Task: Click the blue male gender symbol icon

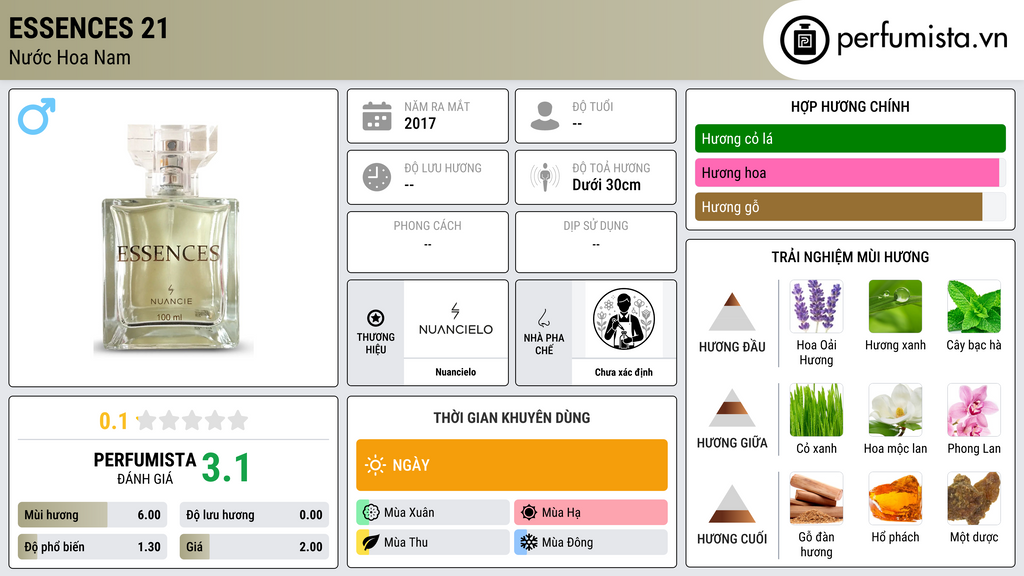Action: [x=37, y=116]
